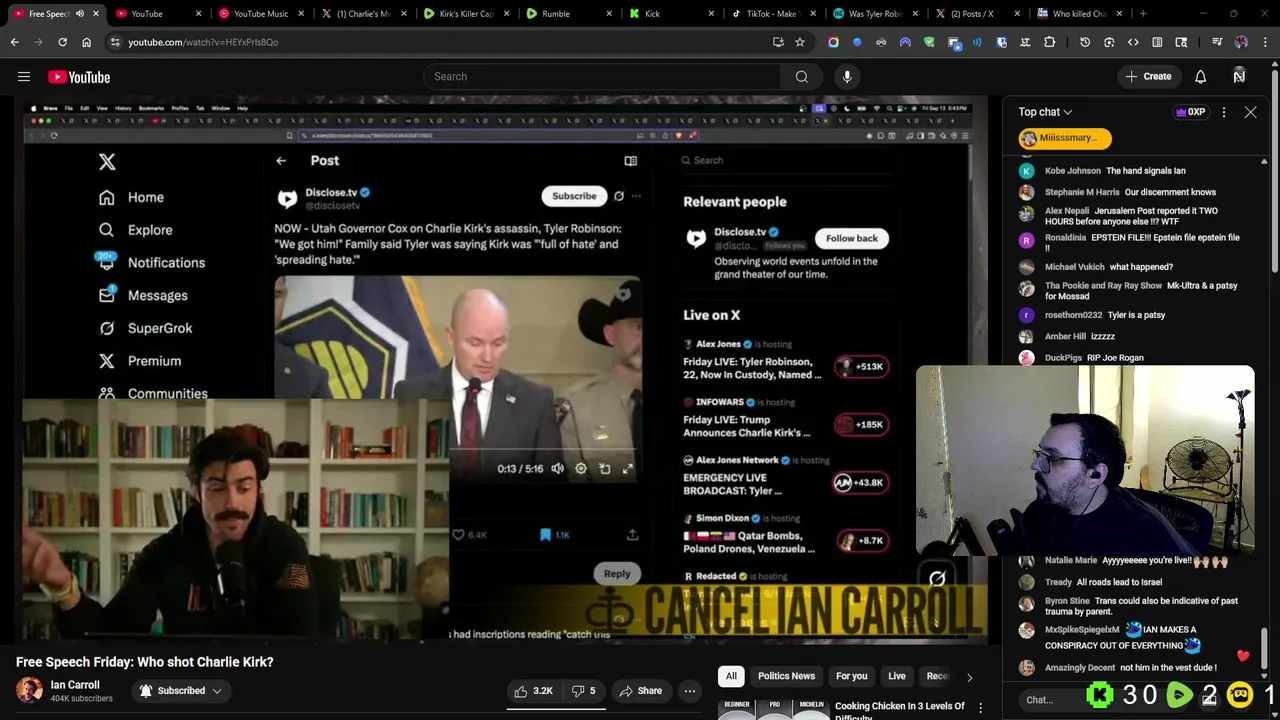Focus the YouTube search field
Viewport: 1280px width, 720px height.
click(x=602, y=77)
